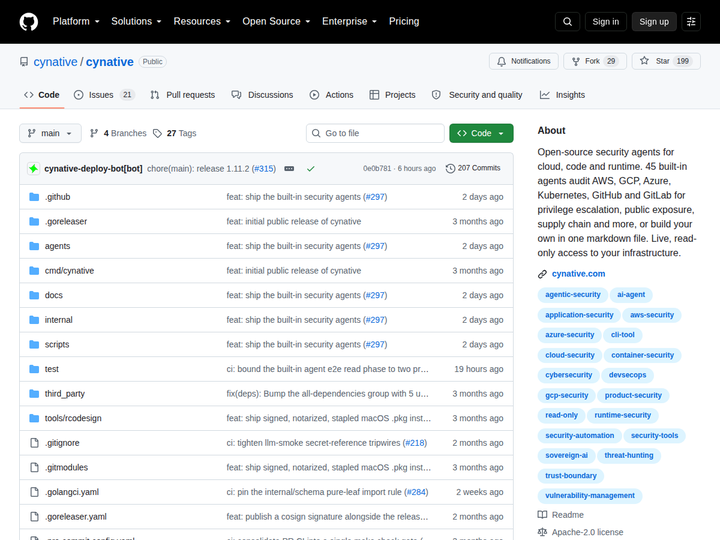Expand the Resources menu
Viewport: 720px width, 540px height.
202,22
